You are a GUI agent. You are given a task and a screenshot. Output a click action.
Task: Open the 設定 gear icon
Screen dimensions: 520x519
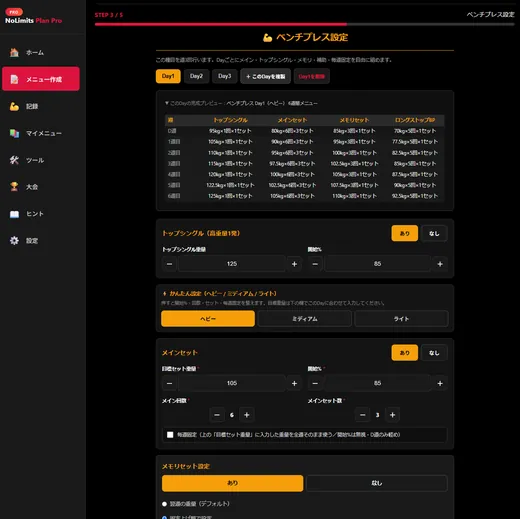[14, 240]
